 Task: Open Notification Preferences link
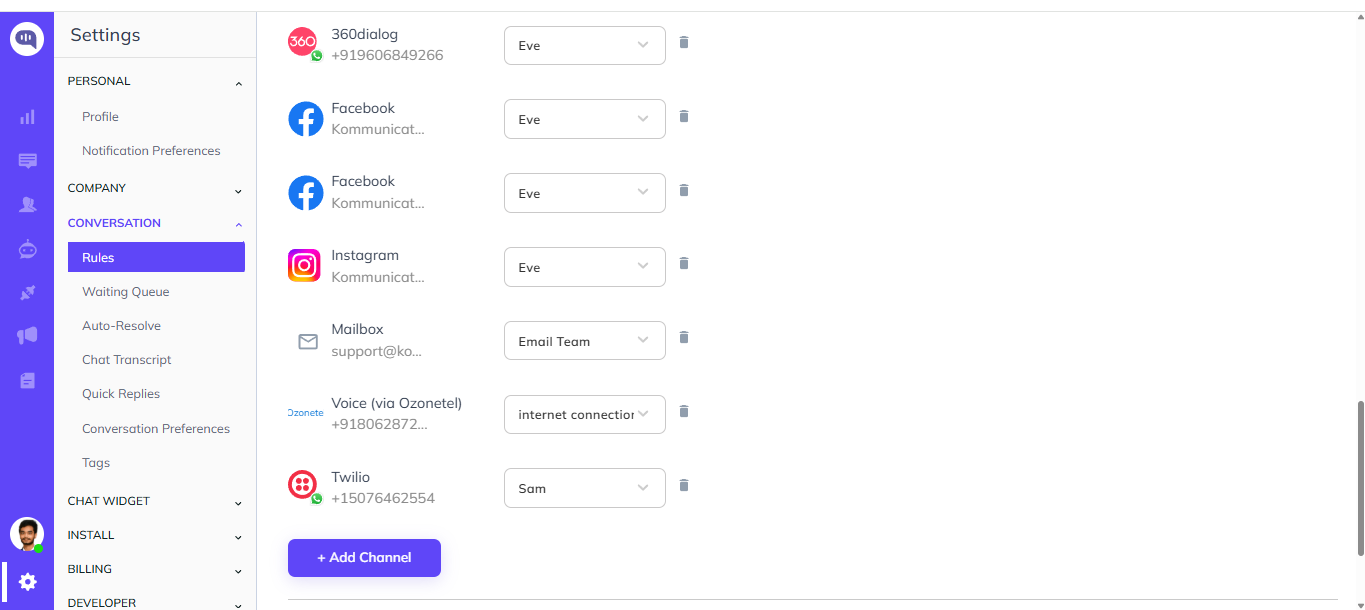(x=151, y=151)
